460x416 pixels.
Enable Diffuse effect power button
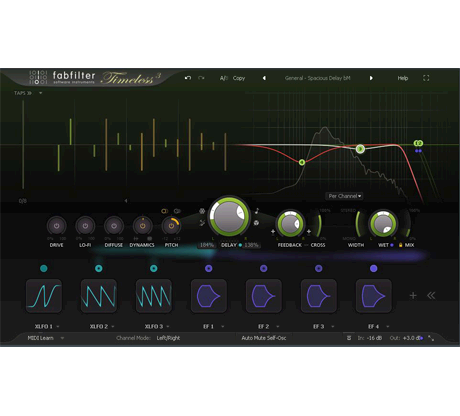114,226
